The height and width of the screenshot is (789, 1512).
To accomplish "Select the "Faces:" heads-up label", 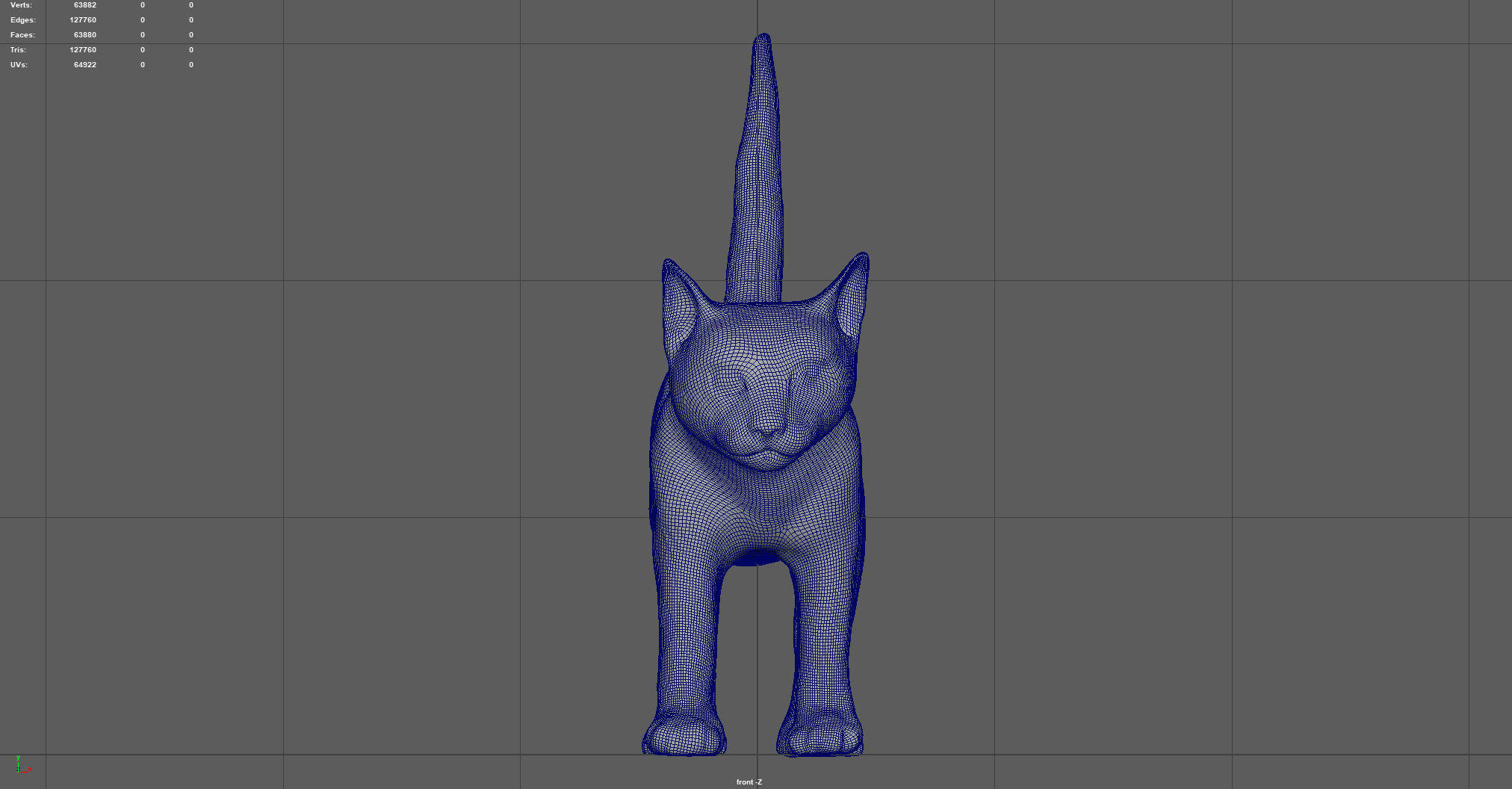I will (x=22, y=35).
